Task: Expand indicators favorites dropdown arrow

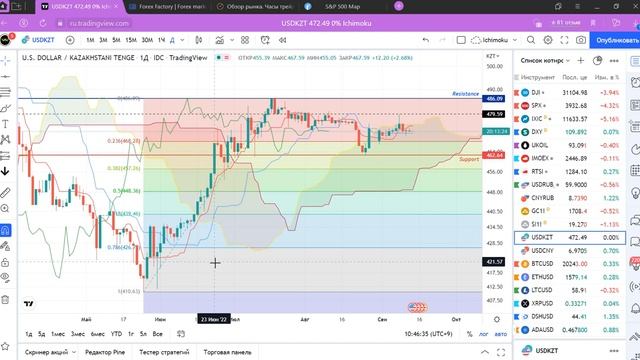Action: coord(232,40)
